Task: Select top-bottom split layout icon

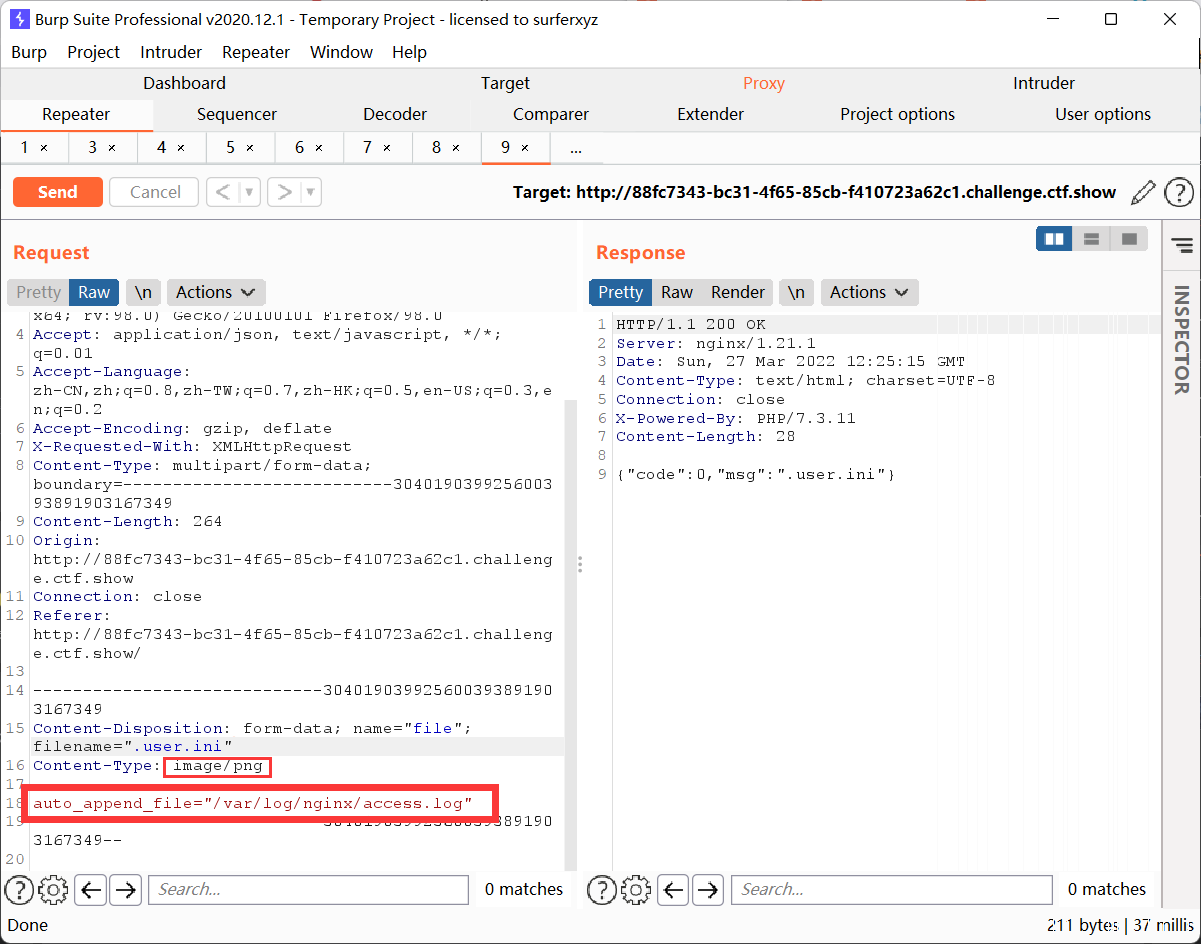Action: [x=1092, y=239]
